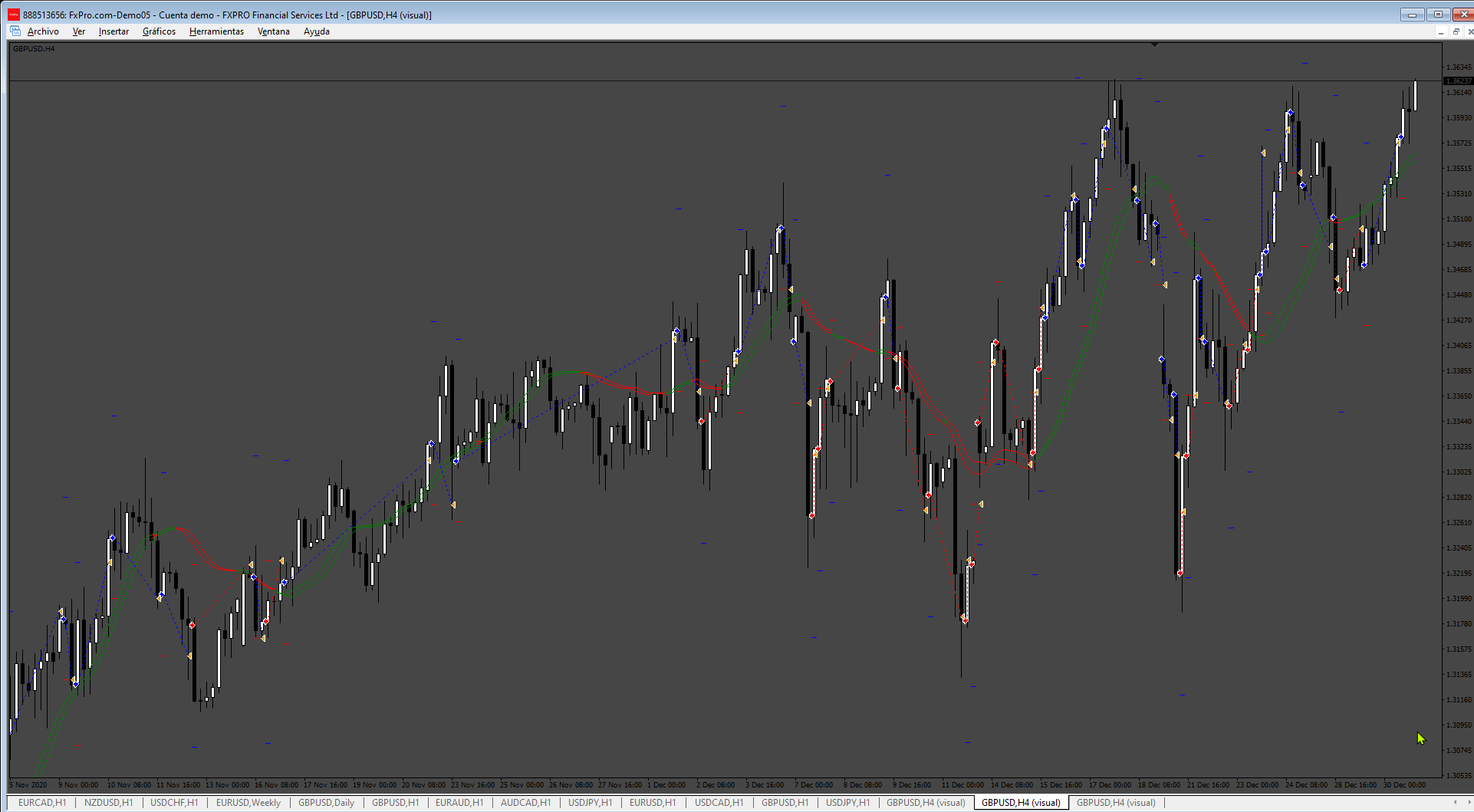Open the Herramientas menu
The height and width of the screenshot is (812, 1474).
pyautogui.click(x=216, y=31)
